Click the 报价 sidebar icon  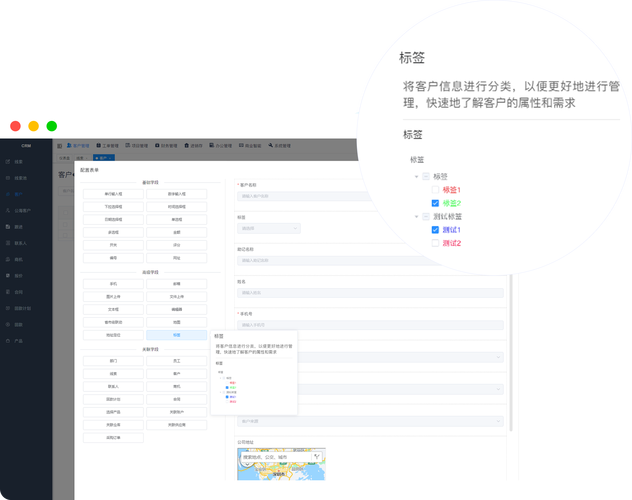tap(8, 276)
